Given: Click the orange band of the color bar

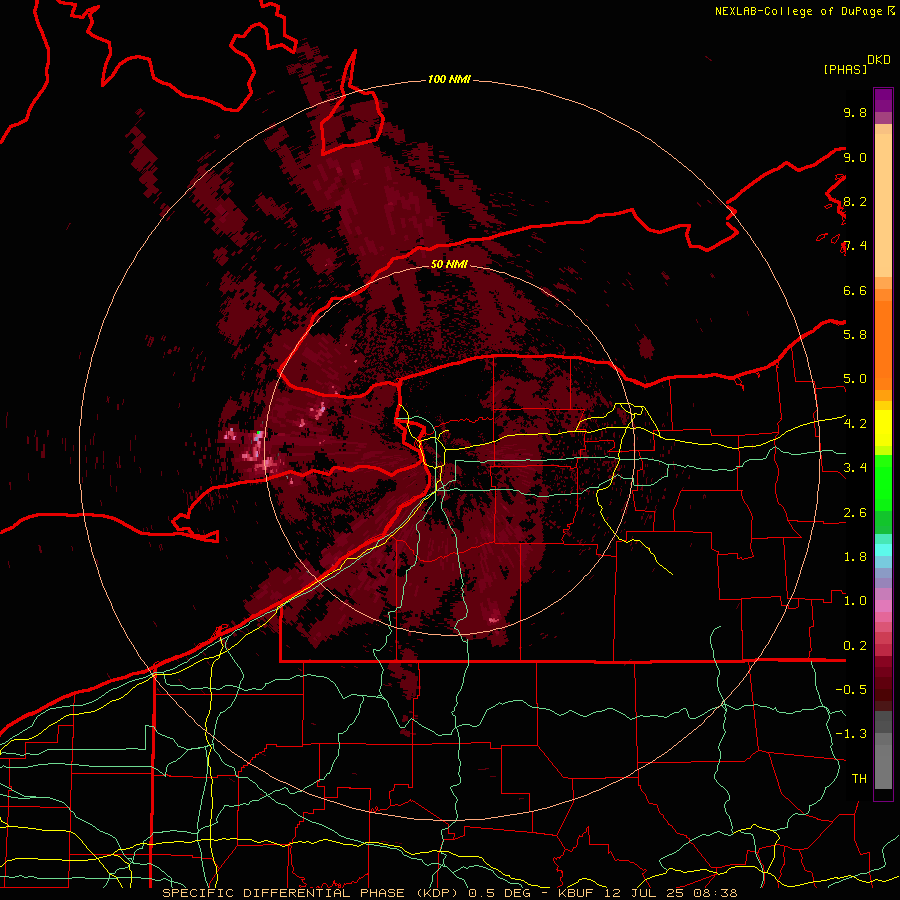Looking at the screenshot, I should click(883, 344).
